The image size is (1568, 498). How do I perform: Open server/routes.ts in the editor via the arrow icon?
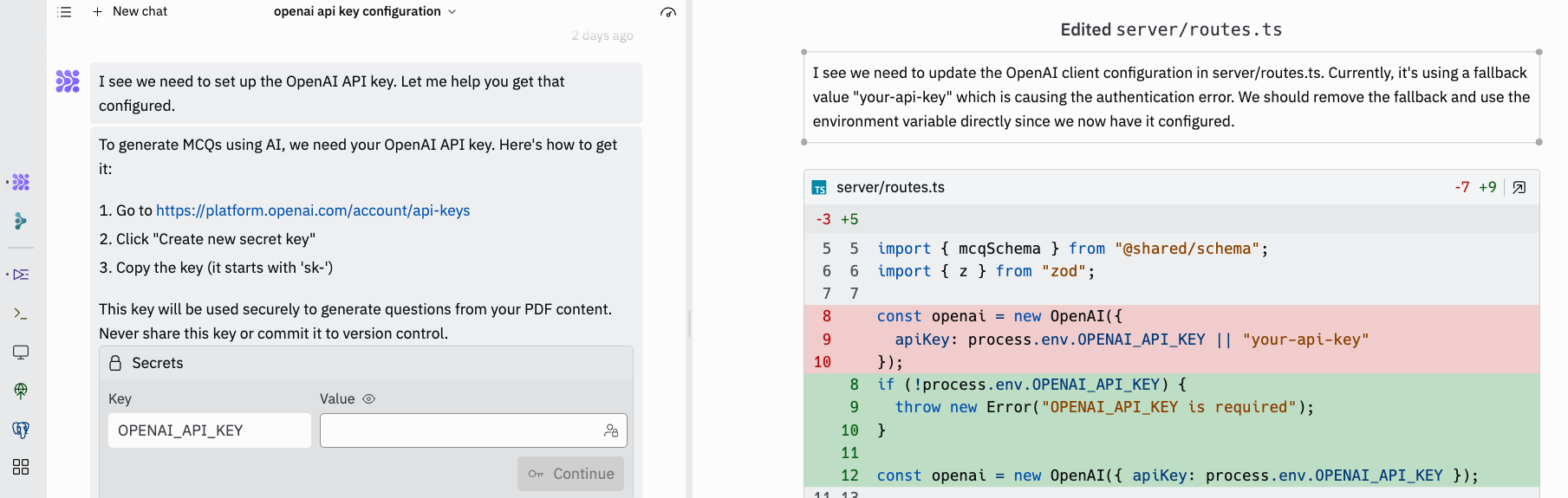[x=1519, y=187]
